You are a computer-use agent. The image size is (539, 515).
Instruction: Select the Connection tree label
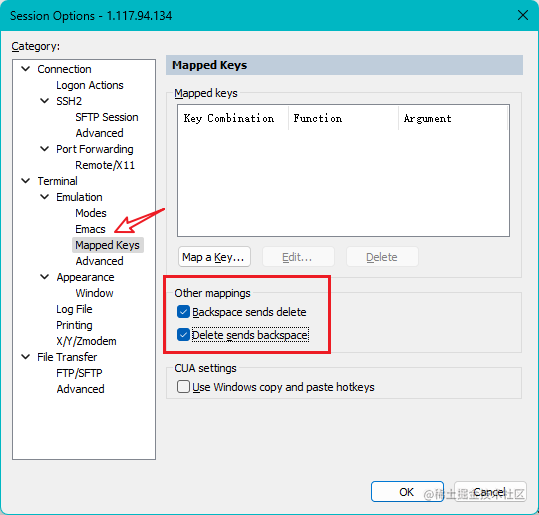tap(64, 69)
